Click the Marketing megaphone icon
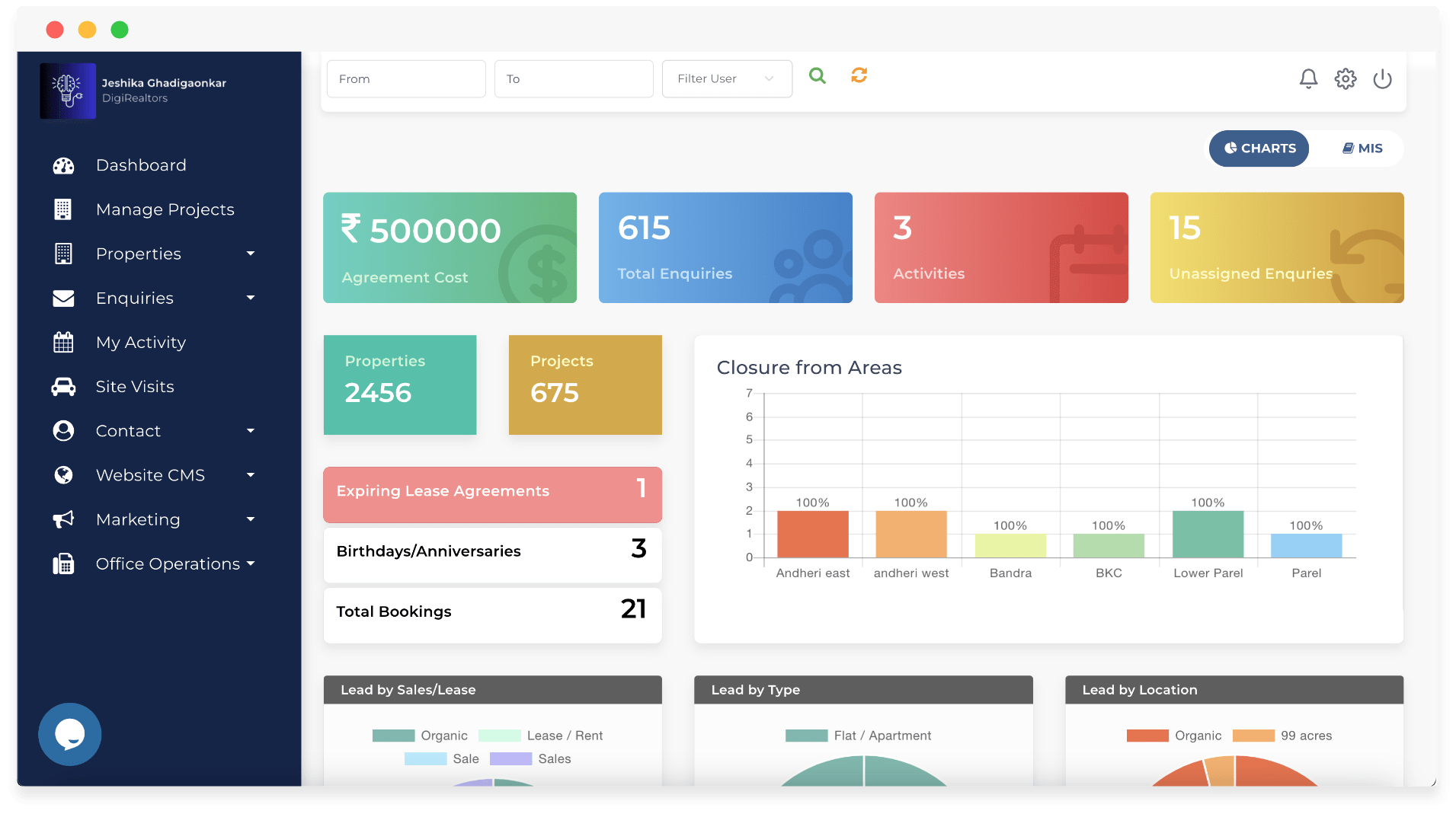1456x814 pixels. tap(64, 519)
